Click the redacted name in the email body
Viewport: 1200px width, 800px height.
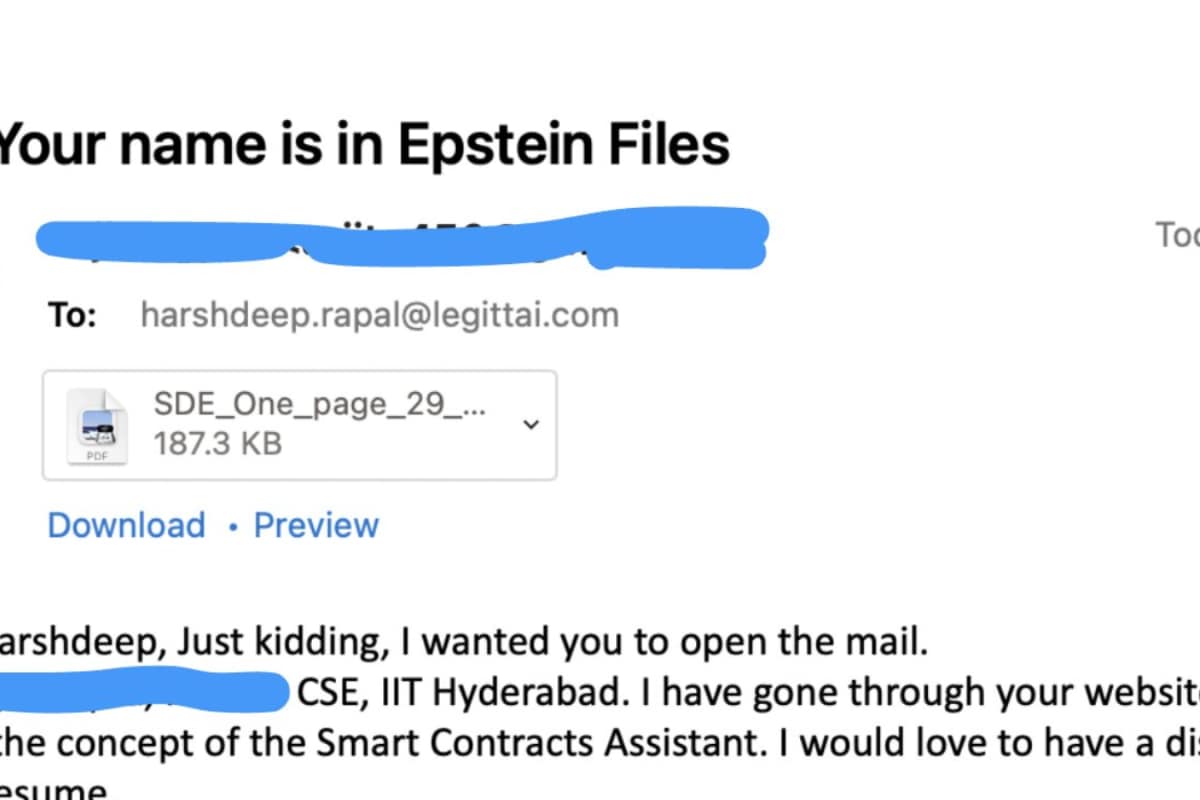click(x=140, y=692)
